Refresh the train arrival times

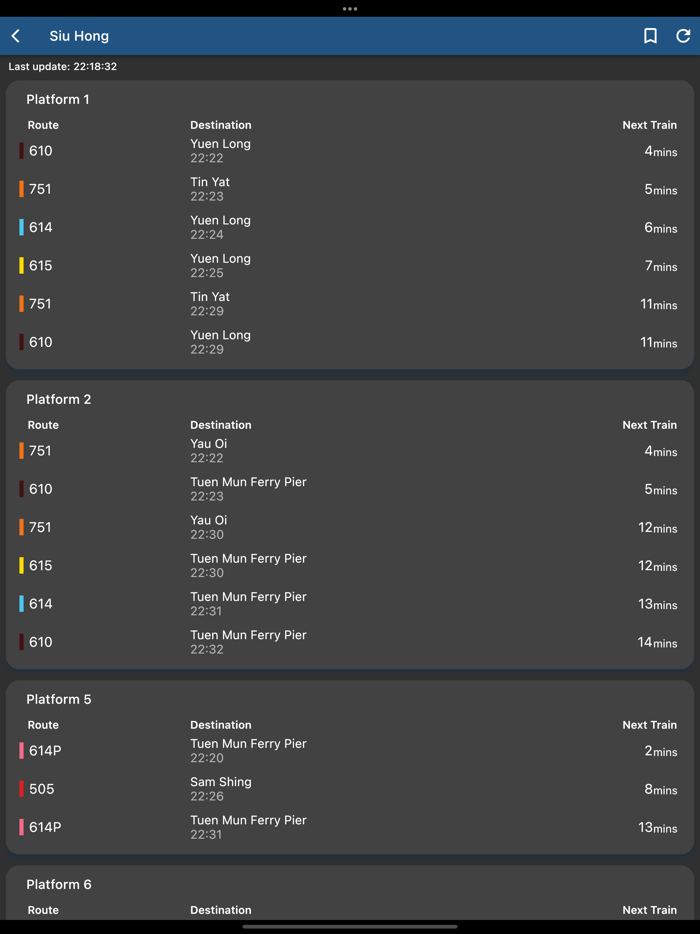click(683, 36)
